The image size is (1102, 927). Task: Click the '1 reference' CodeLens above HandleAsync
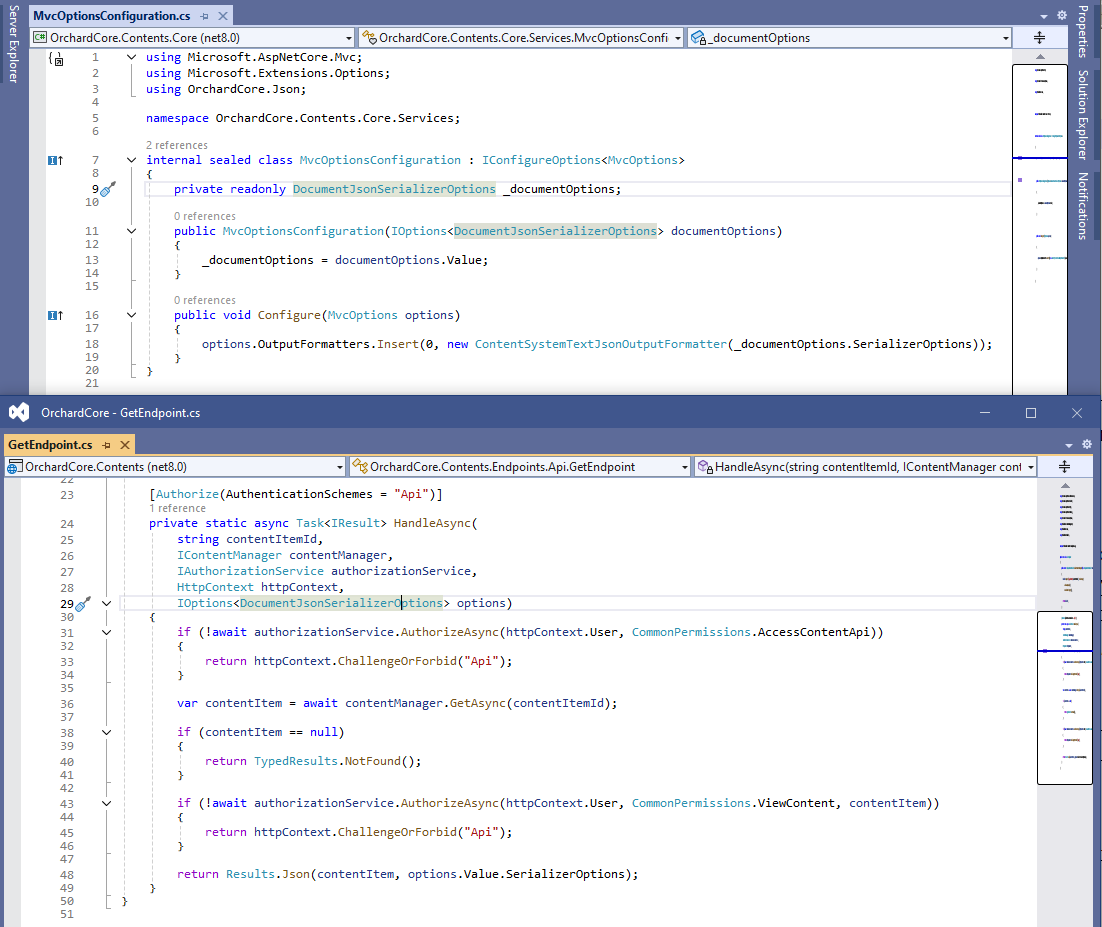tap(177, 508)
